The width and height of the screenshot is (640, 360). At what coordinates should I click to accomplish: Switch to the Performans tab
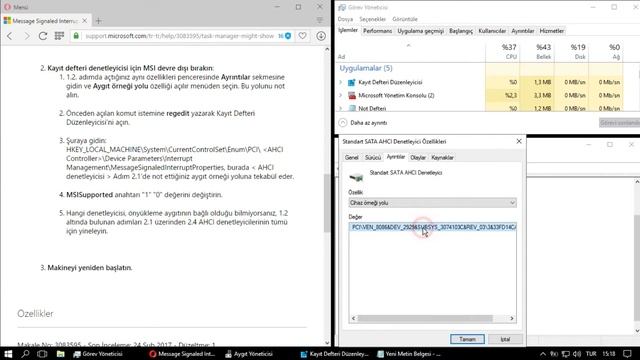pyautogui.click(x=377, y=31)
